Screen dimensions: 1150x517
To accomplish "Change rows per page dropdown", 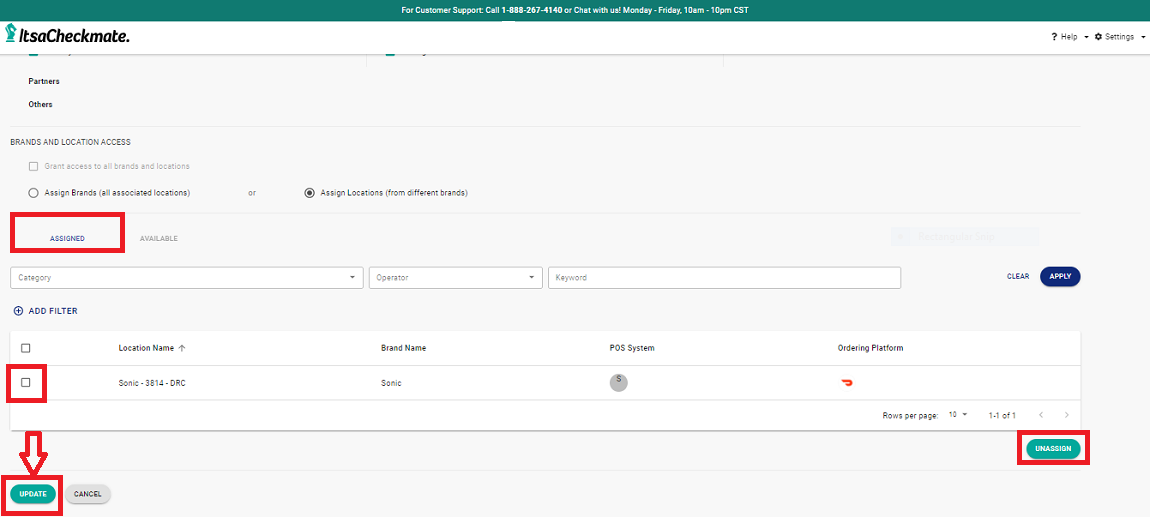I will pos(958,415).
